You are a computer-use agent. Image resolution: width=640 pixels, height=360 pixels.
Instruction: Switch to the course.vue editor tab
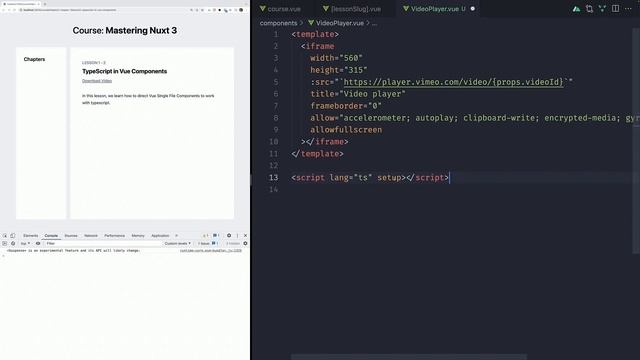point(280,9)
